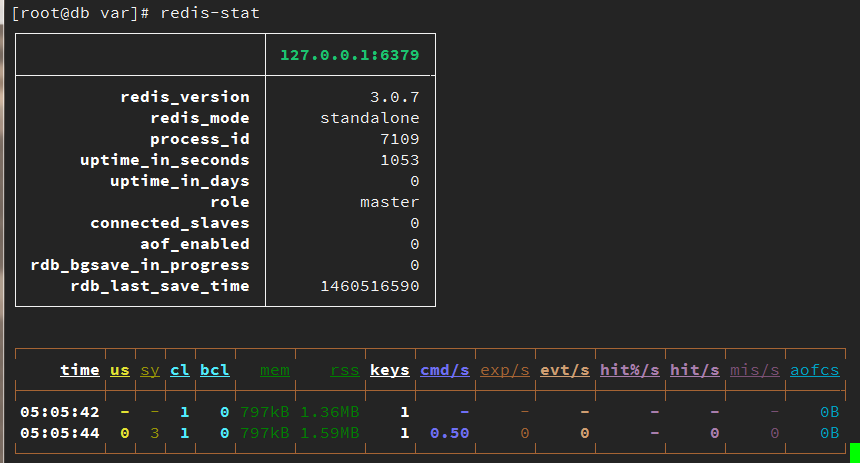Click the exp/s column header
Image resolution: width=860 pixels, height=463 pixels.
(x=505, y=370)
